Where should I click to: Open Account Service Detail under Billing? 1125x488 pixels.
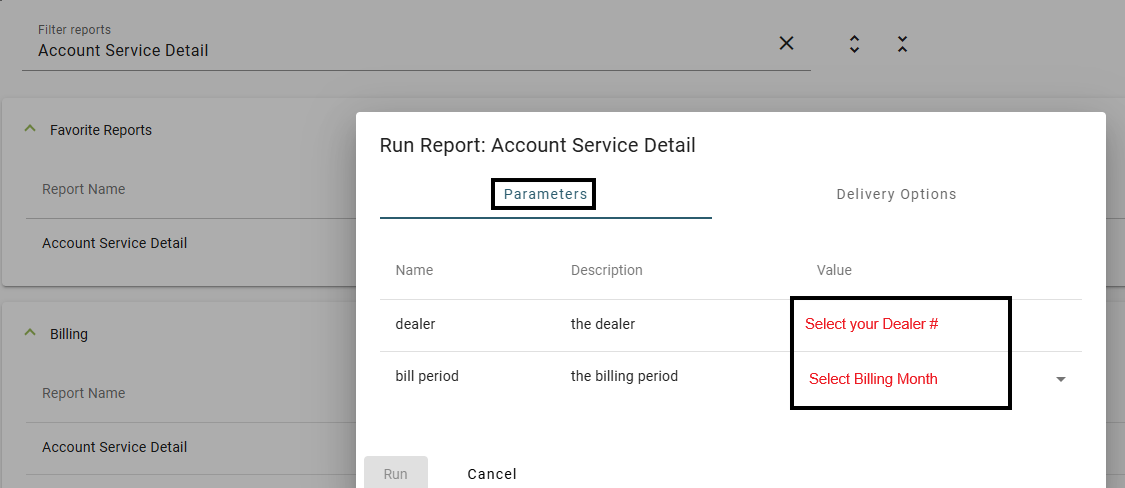coord(115,447)
